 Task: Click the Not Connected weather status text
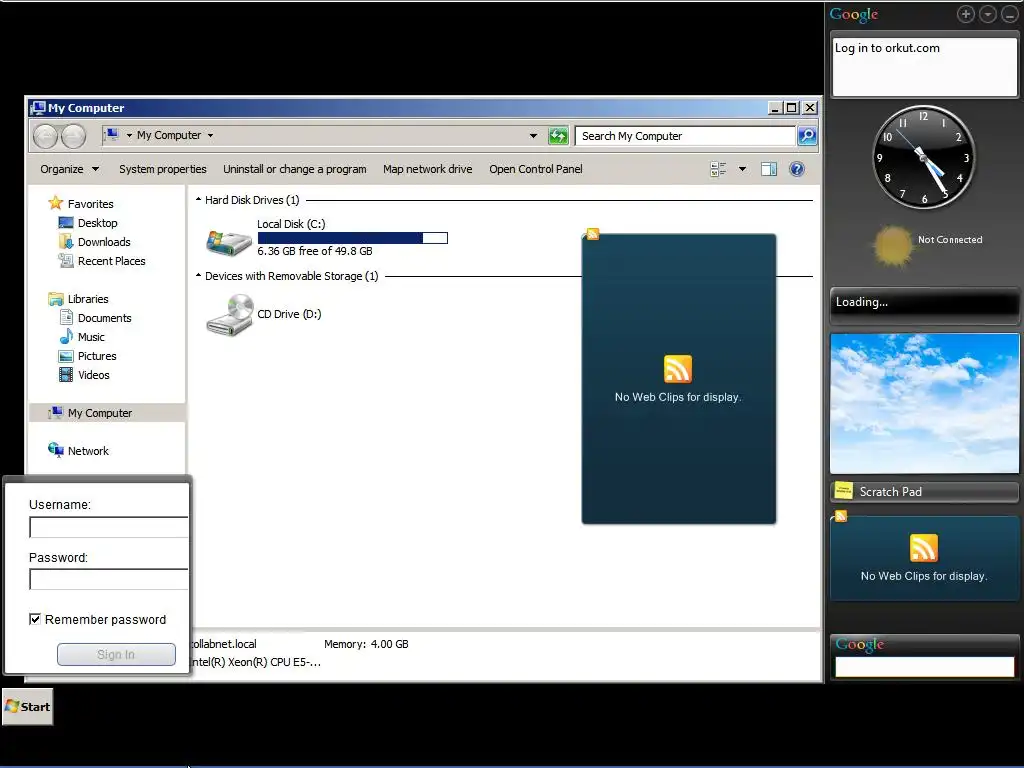[950, 240]
